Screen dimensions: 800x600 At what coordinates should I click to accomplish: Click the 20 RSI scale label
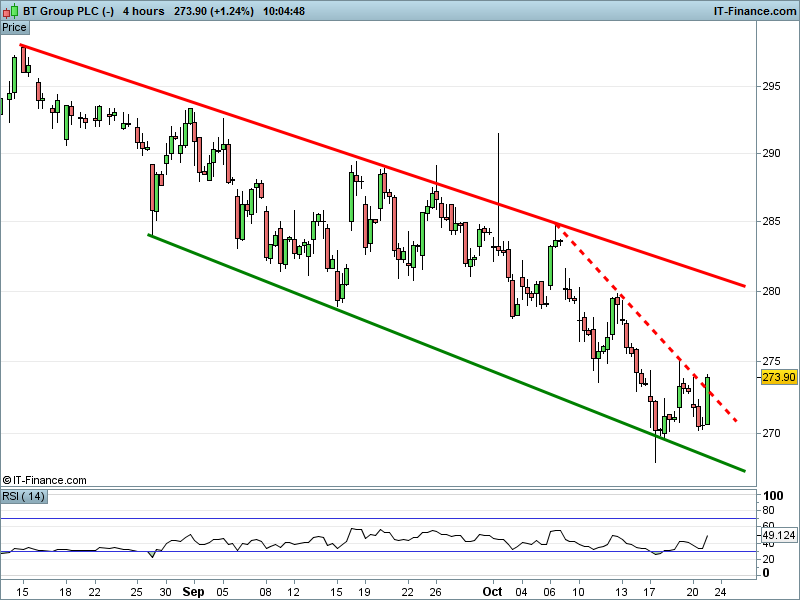pos(768,559)
